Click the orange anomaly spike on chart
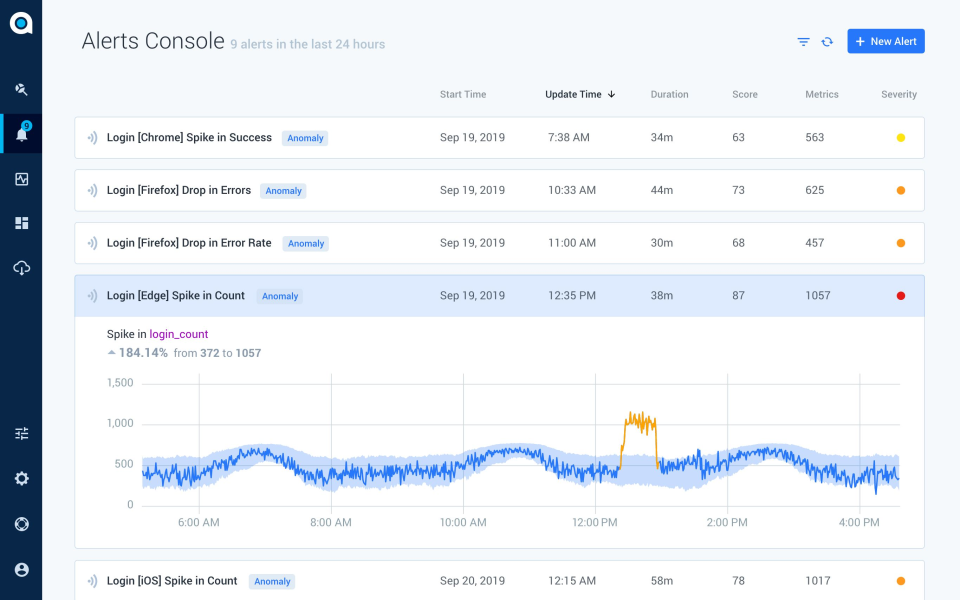This screenshot has width=960, height=600. (x=640, y=440)
